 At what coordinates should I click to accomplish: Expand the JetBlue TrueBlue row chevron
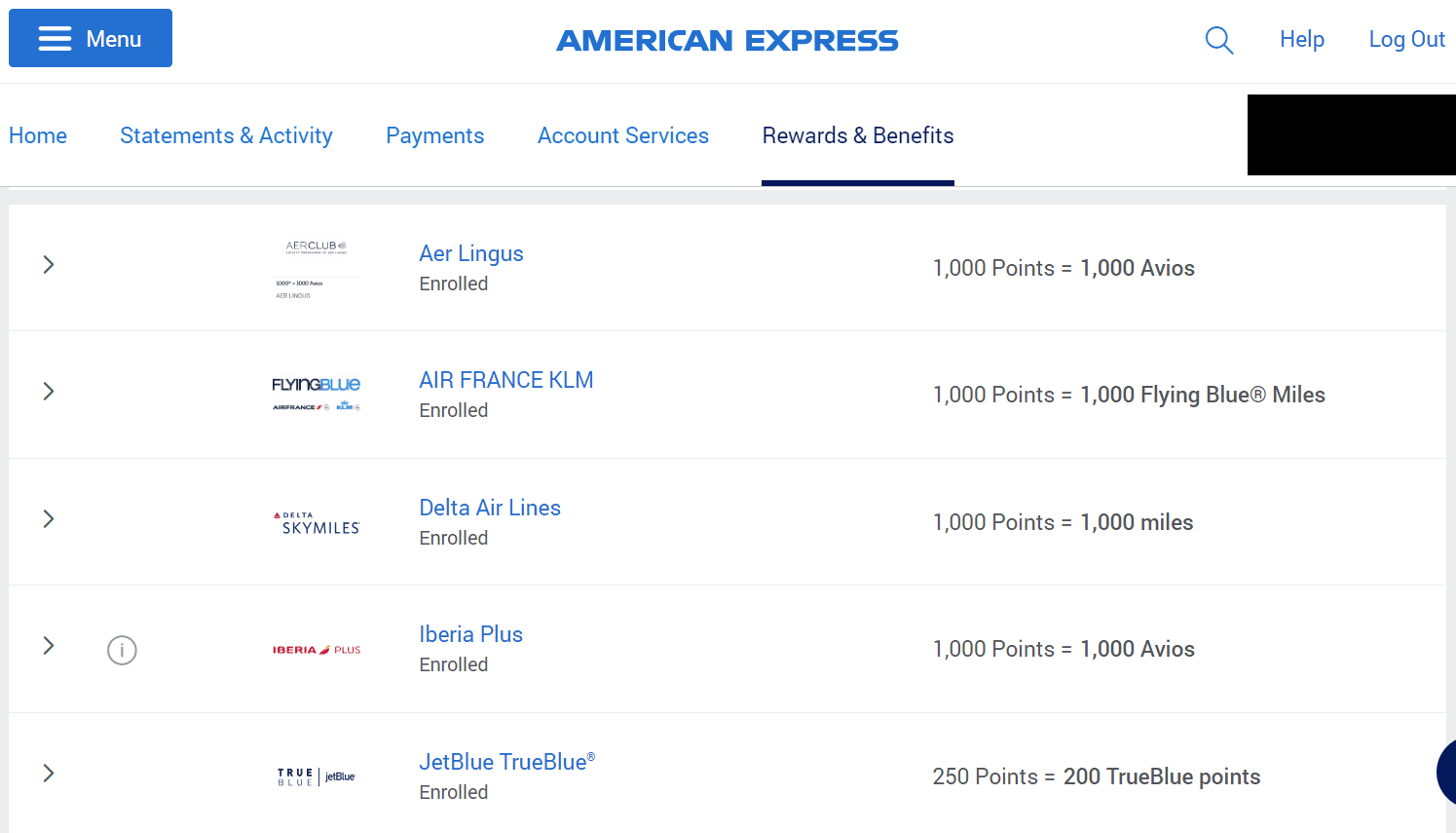[x=49, y=773]
